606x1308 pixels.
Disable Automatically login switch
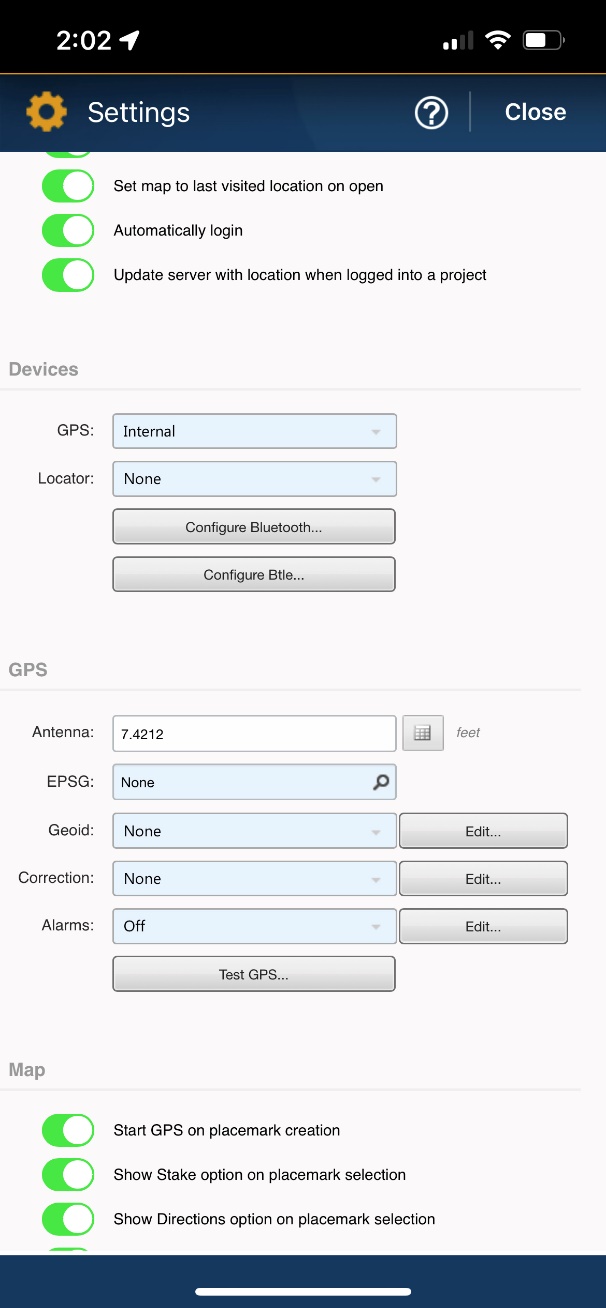tap(68, 230)
